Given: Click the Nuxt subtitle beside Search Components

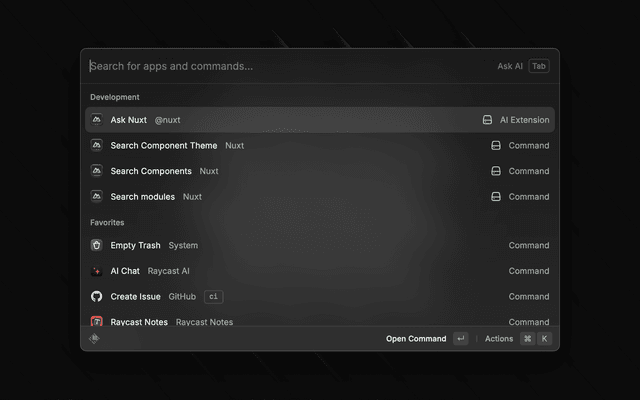Looking at the screenshot, I should (x=209, y=171).
